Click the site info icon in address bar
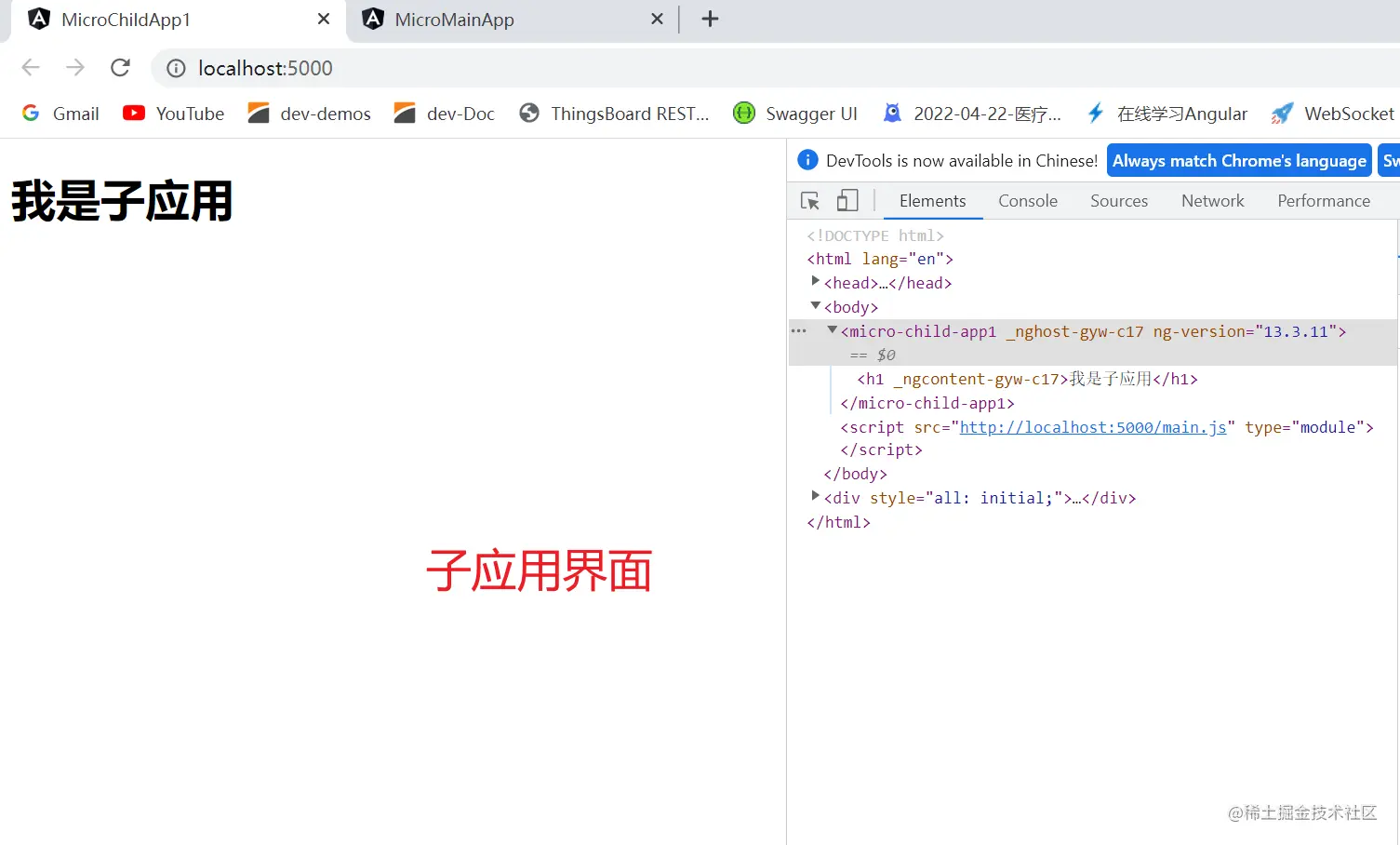The height and width of the screenshot is (845, 1400). [176, 68]
